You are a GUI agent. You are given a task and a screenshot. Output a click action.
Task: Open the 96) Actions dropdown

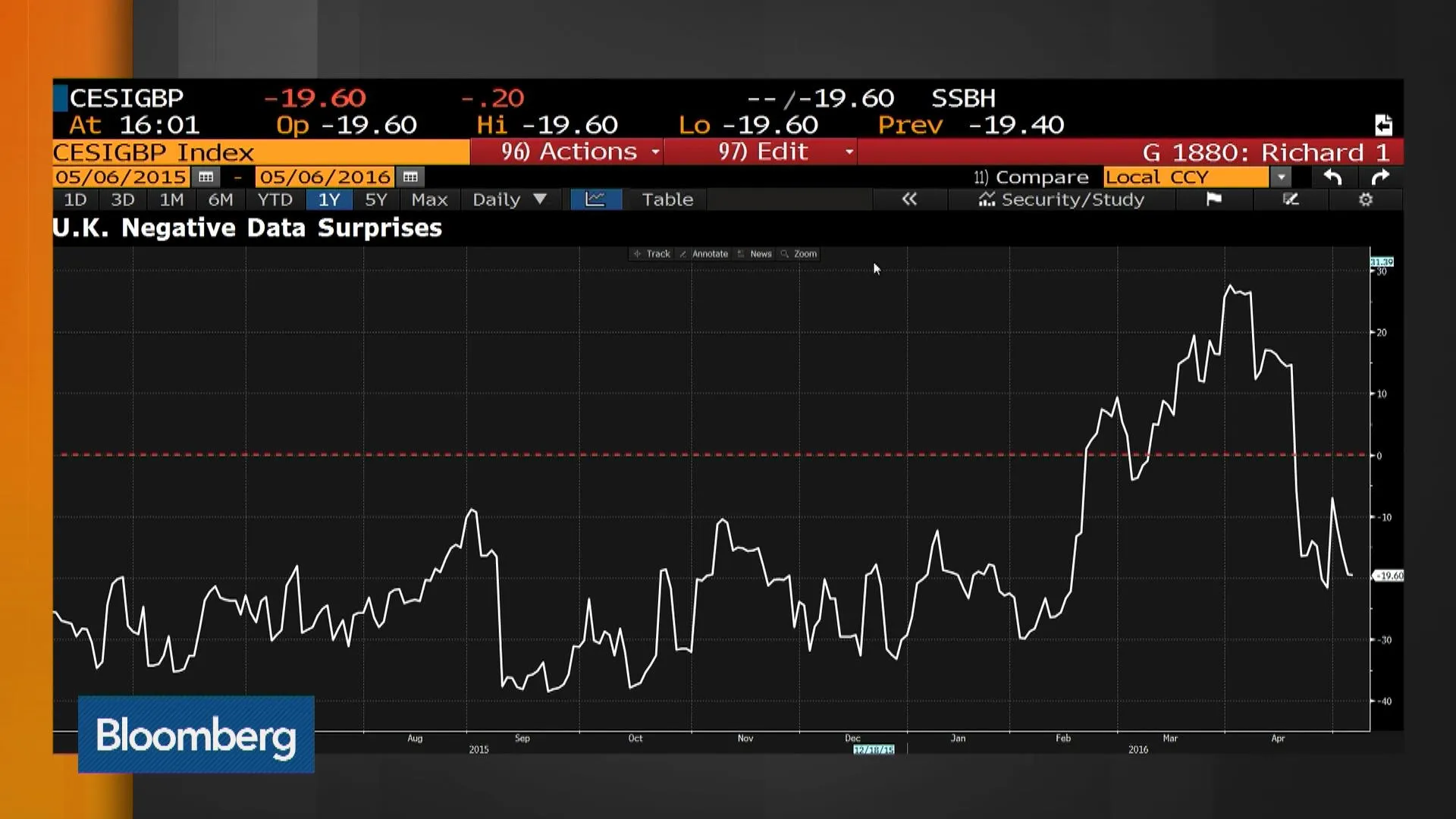[566, 152]
